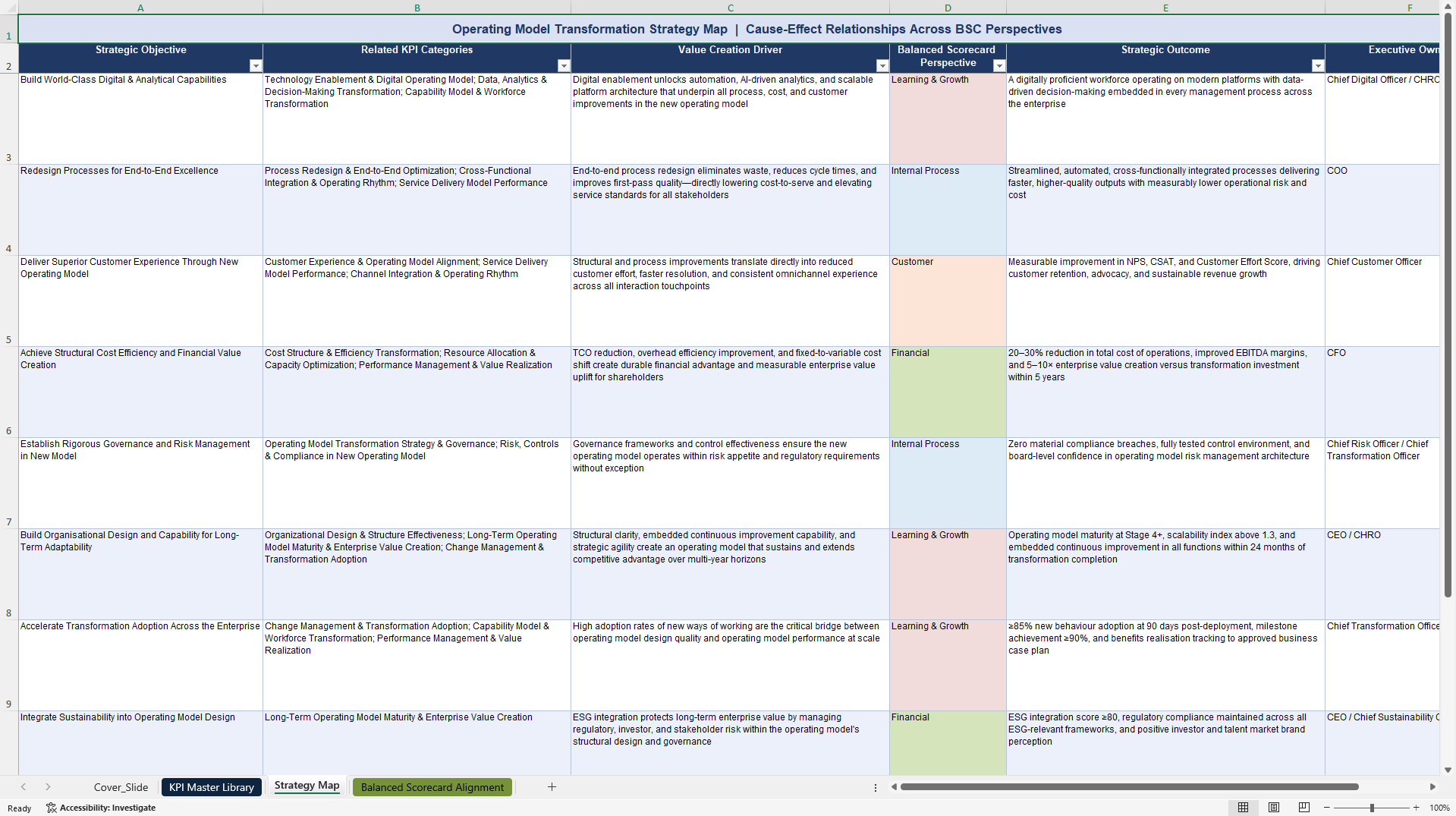Select column C header
Viewport: 1456px width, 816px height.
[x=730, y=8]
